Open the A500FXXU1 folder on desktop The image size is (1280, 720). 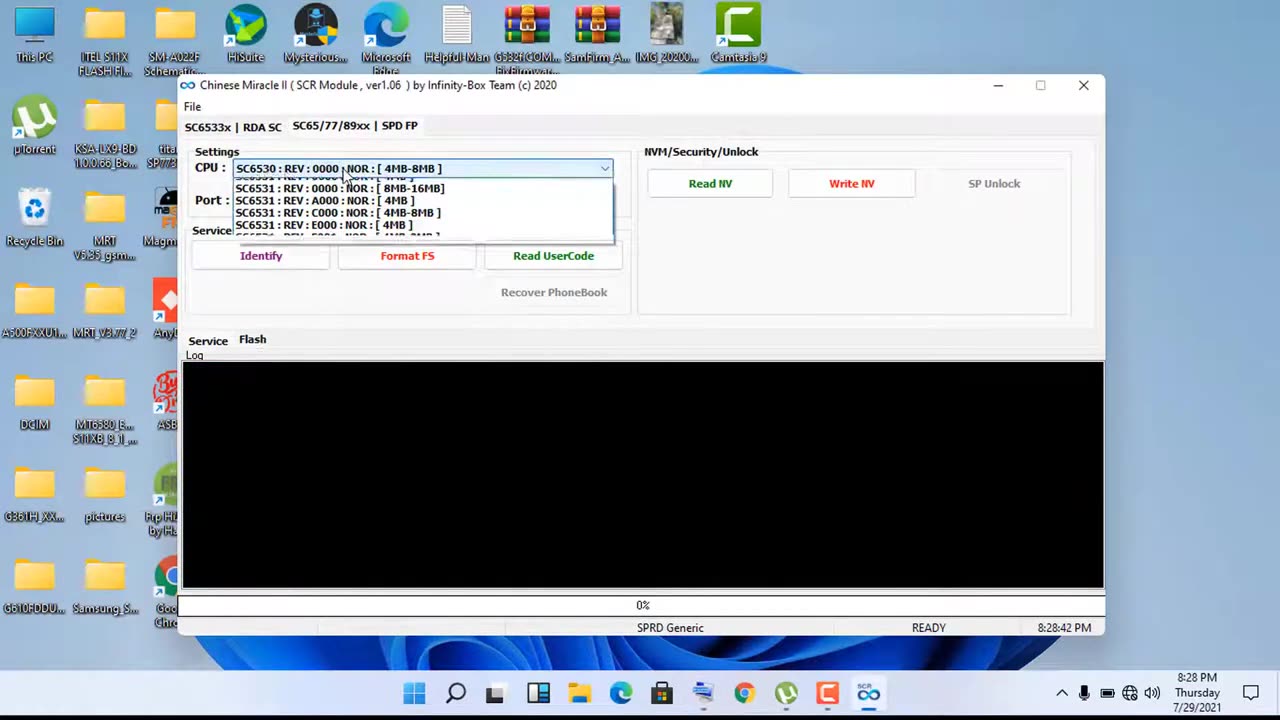pyautogui.click(x=34, y=309)
